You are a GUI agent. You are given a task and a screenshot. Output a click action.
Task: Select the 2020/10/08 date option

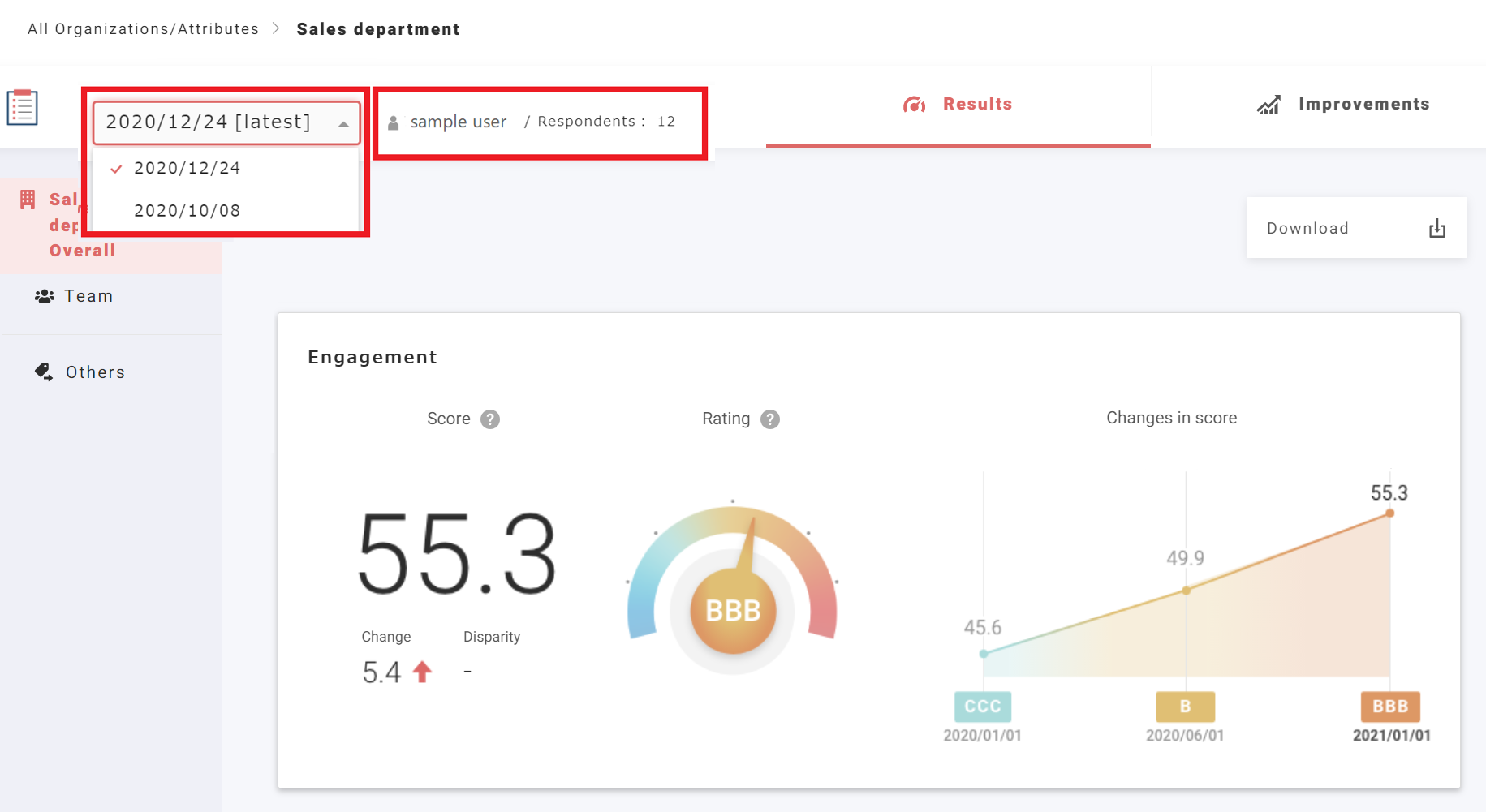click(x=187, y=211)
